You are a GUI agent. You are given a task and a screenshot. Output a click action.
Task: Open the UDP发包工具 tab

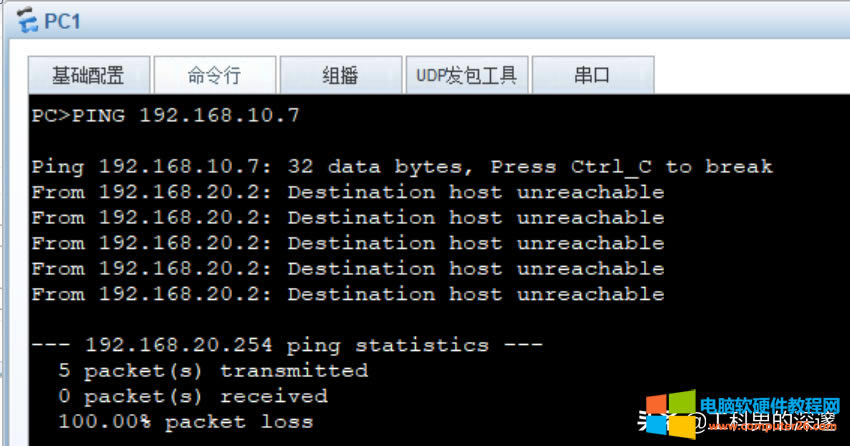click(x=466, y=76)
